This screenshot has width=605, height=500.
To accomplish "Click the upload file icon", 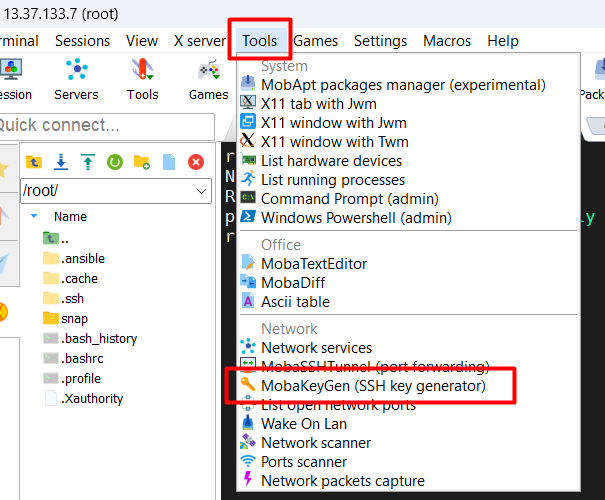I will pyautogui.click(x=88, y=162).
